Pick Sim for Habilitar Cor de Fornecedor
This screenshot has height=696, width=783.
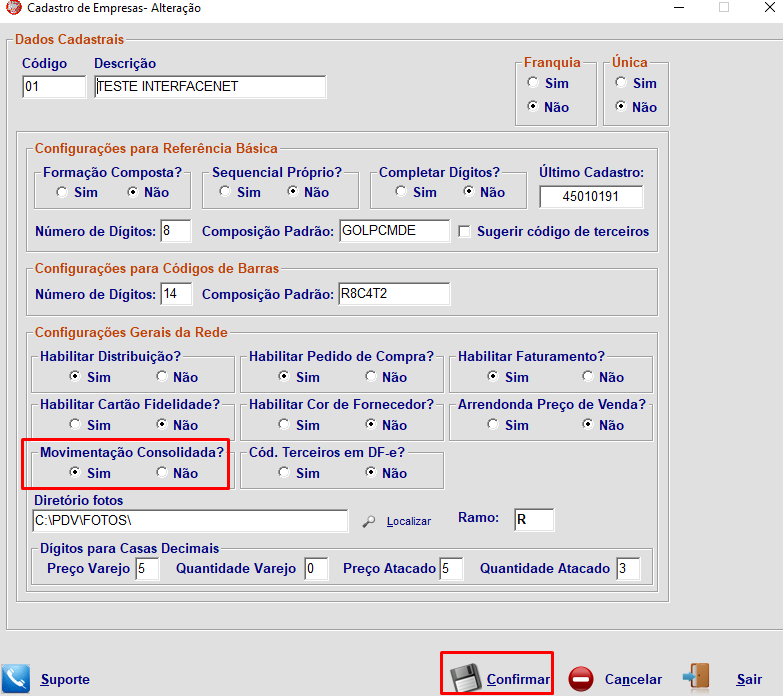[284, 424]
